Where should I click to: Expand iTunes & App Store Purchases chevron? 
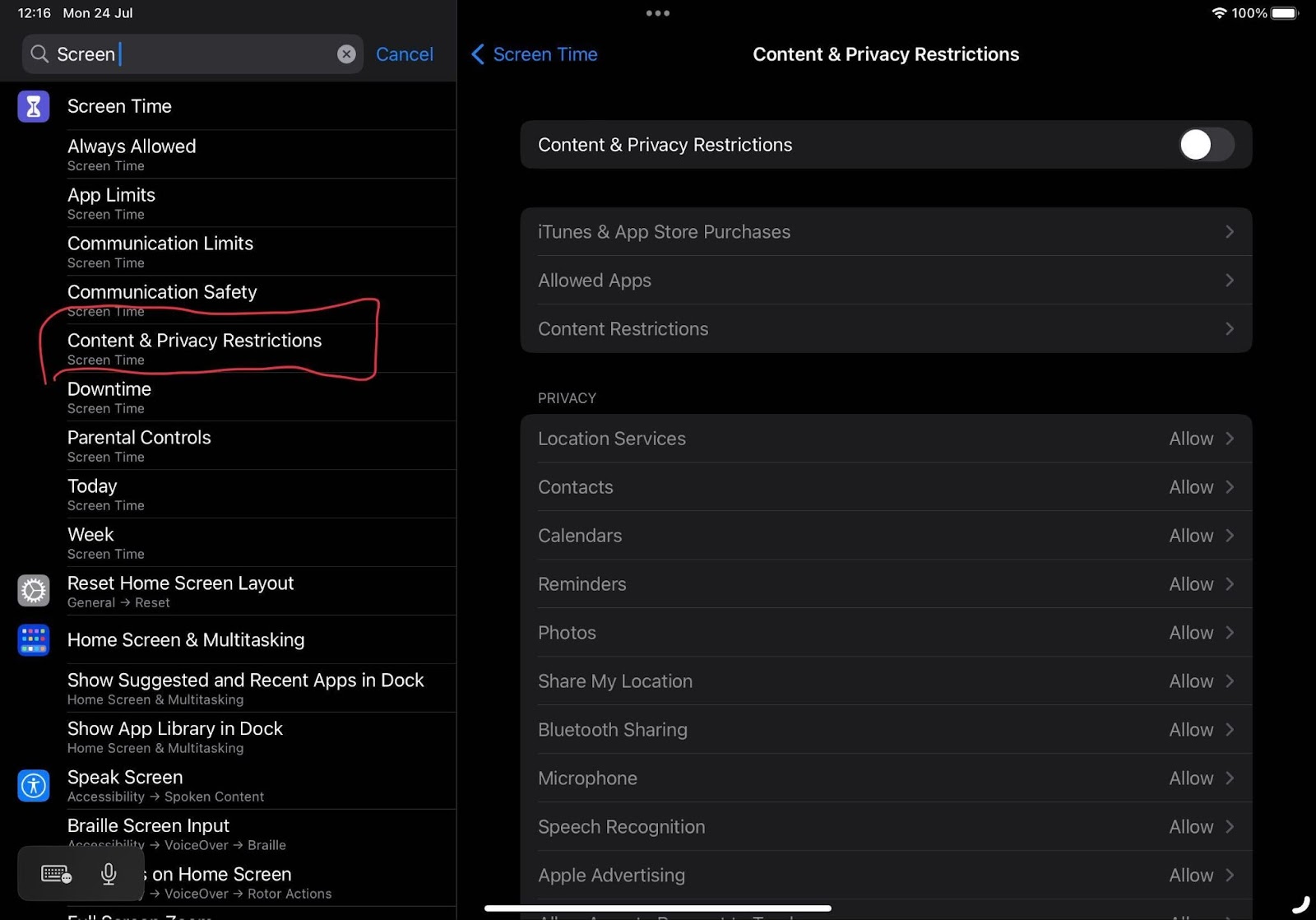coord(1230,232)
